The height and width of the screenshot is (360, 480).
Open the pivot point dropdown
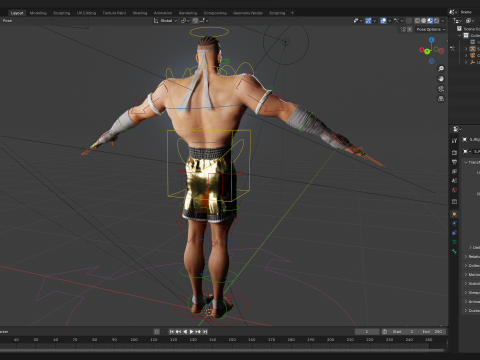tap(185, 21)
